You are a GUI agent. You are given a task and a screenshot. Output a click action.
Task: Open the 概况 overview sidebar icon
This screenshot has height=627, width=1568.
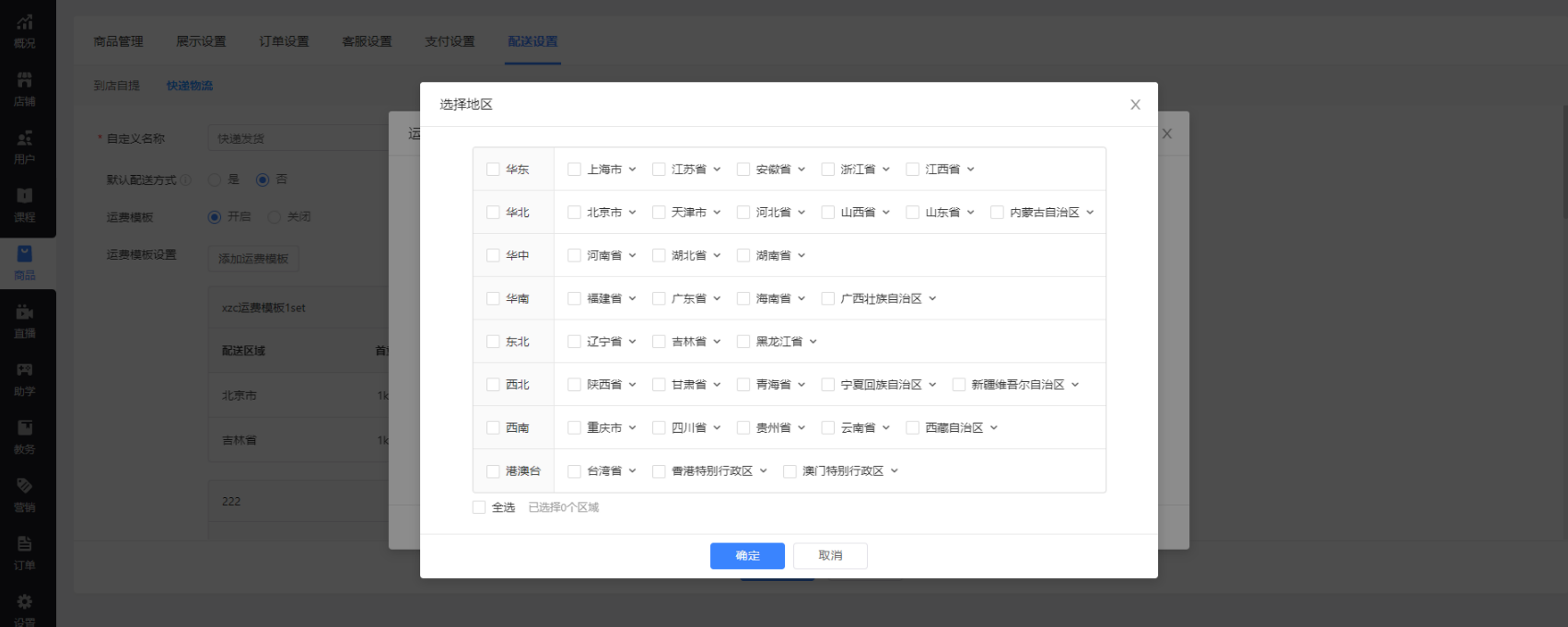pos(25,23)
